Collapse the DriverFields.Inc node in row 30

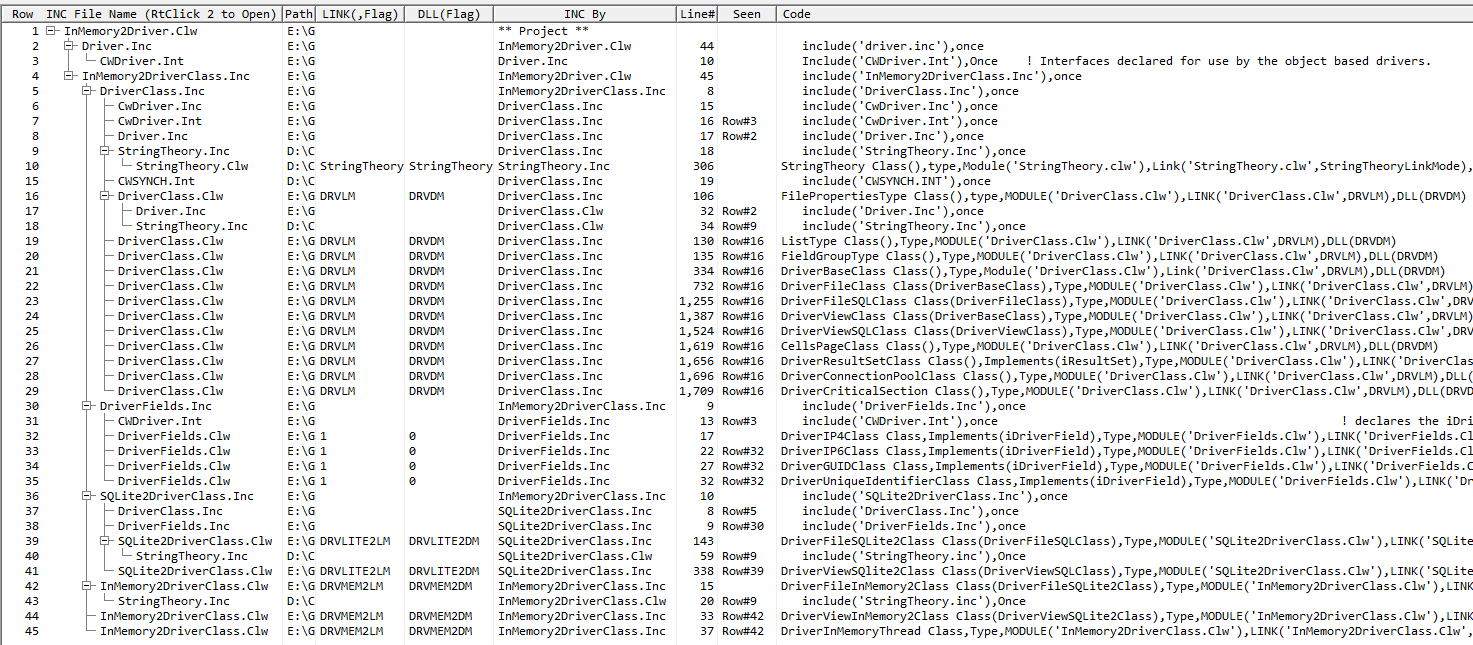[x=88, y=406]
